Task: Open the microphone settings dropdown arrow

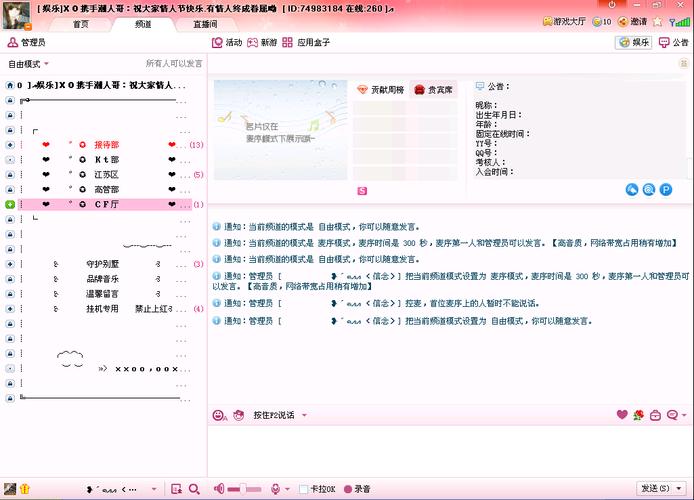Action: click(288, 489)
